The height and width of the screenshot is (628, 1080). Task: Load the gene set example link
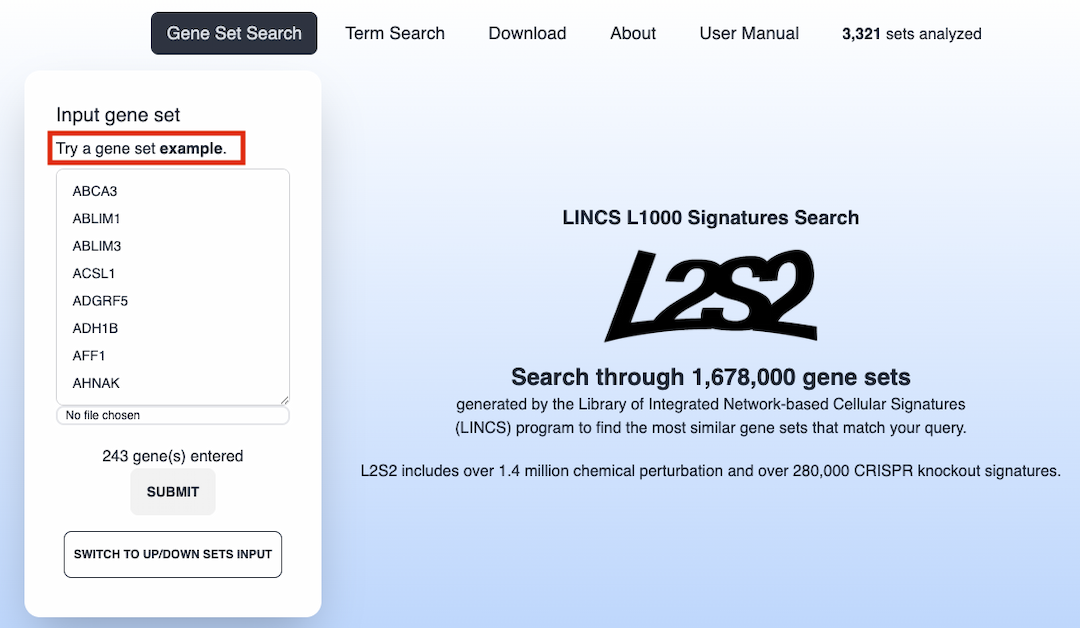point(191,149)
